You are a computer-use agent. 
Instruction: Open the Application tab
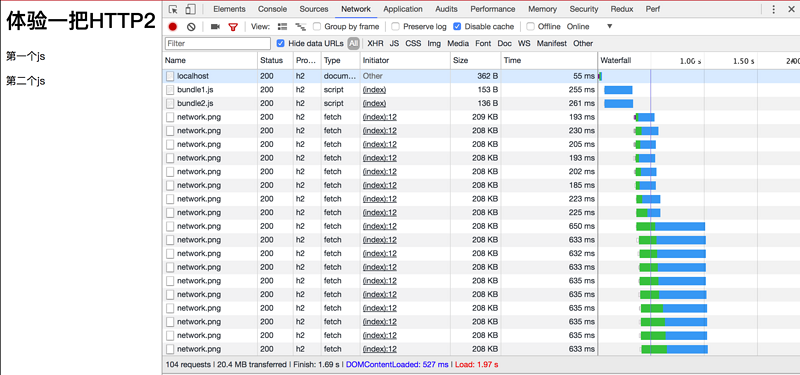point(403,9)
